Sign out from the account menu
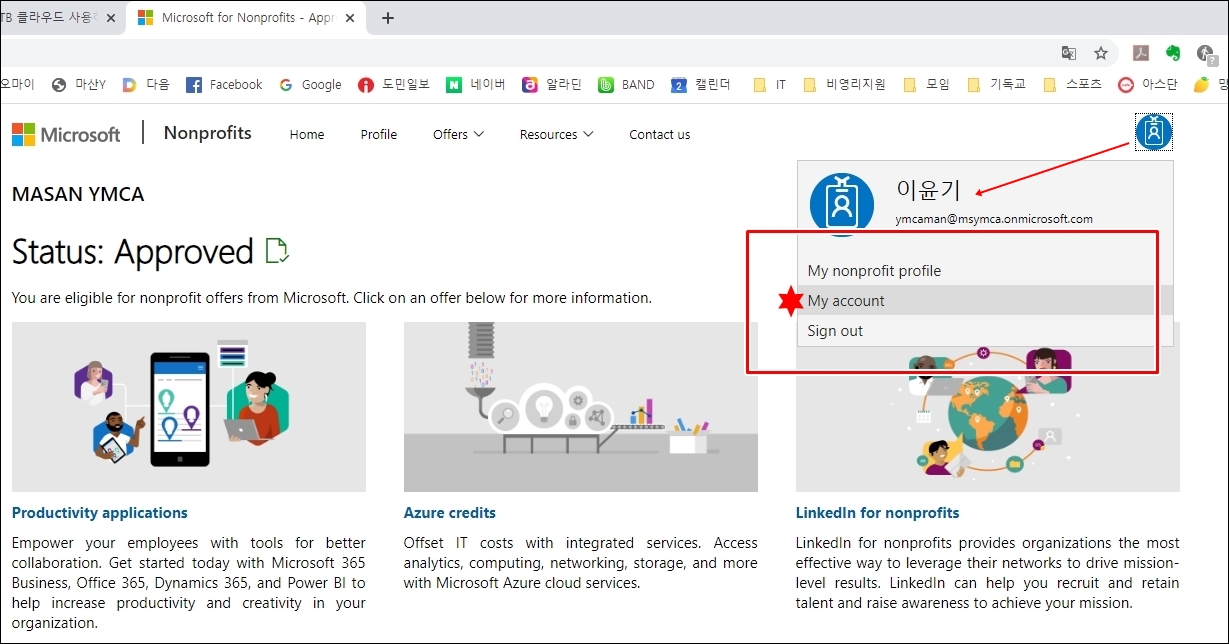This screenshot has width=1229, height=644. [835, 331]
